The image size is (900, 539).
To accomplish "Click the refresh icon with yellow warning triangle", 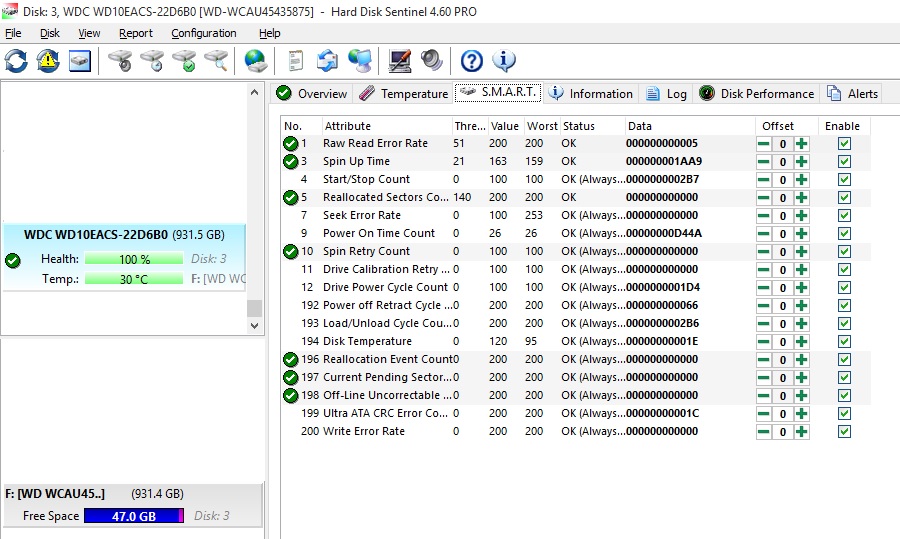I will pos(48,60).
